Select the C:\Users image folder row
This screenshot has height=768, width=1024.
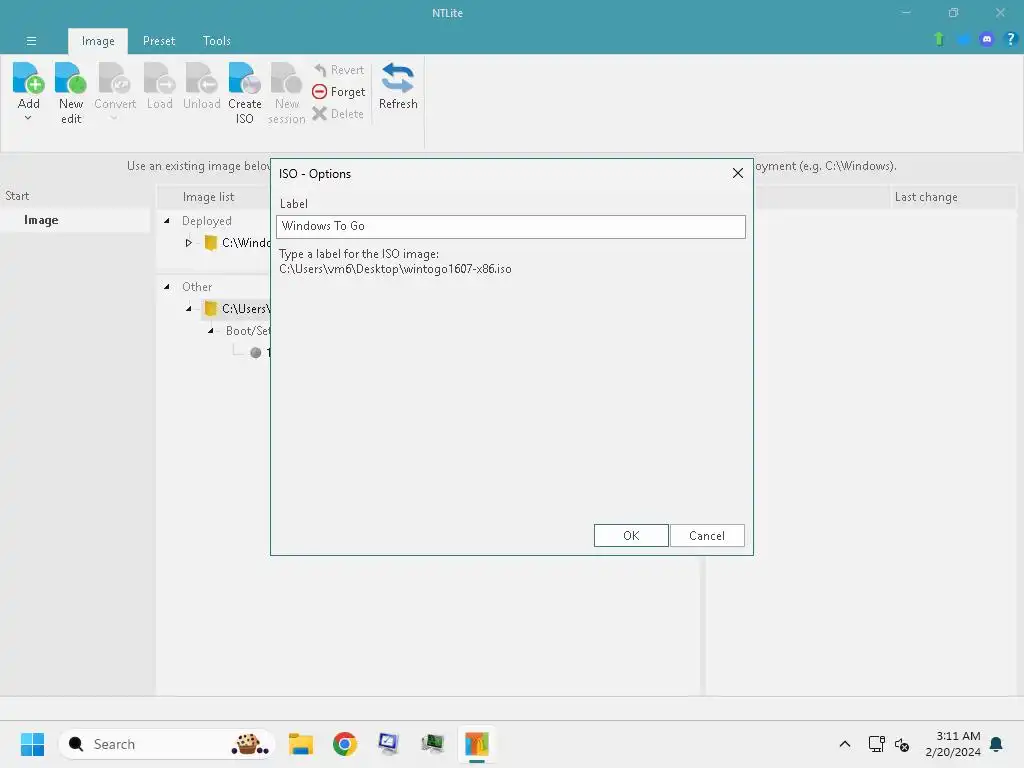pos(236,309)
